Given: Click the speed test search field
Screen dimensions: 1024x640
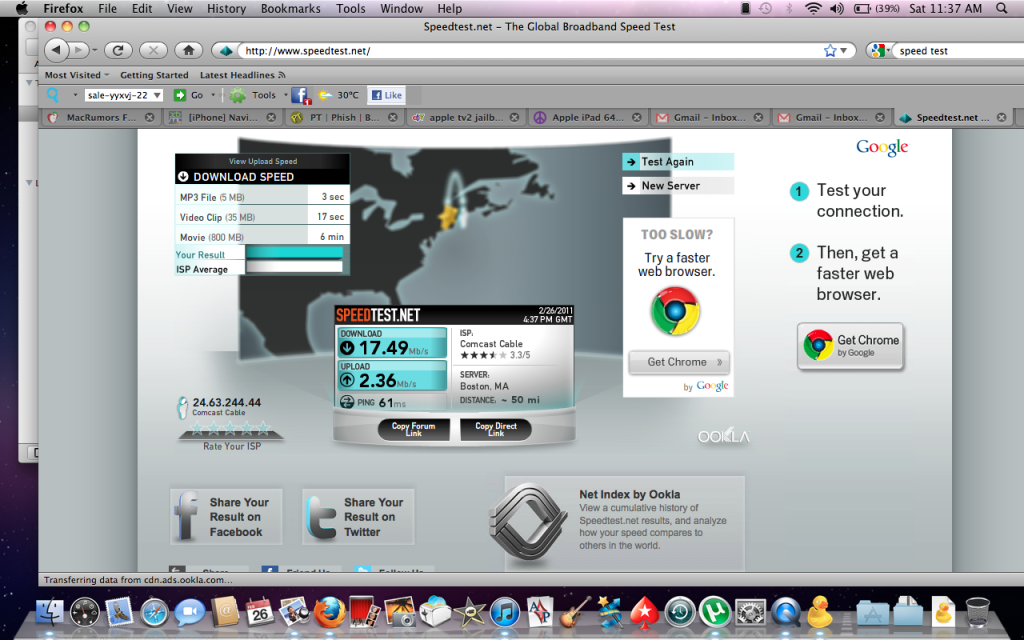Looking at the screenshot, I should pos(959,51).
